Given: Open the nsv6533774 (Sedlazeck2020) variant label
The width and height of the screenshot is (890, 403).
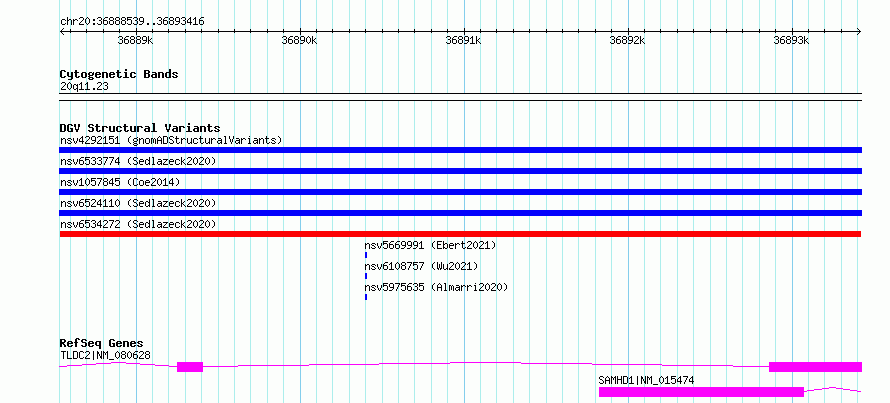Looking at the screenshot, I should click(138, 161).
